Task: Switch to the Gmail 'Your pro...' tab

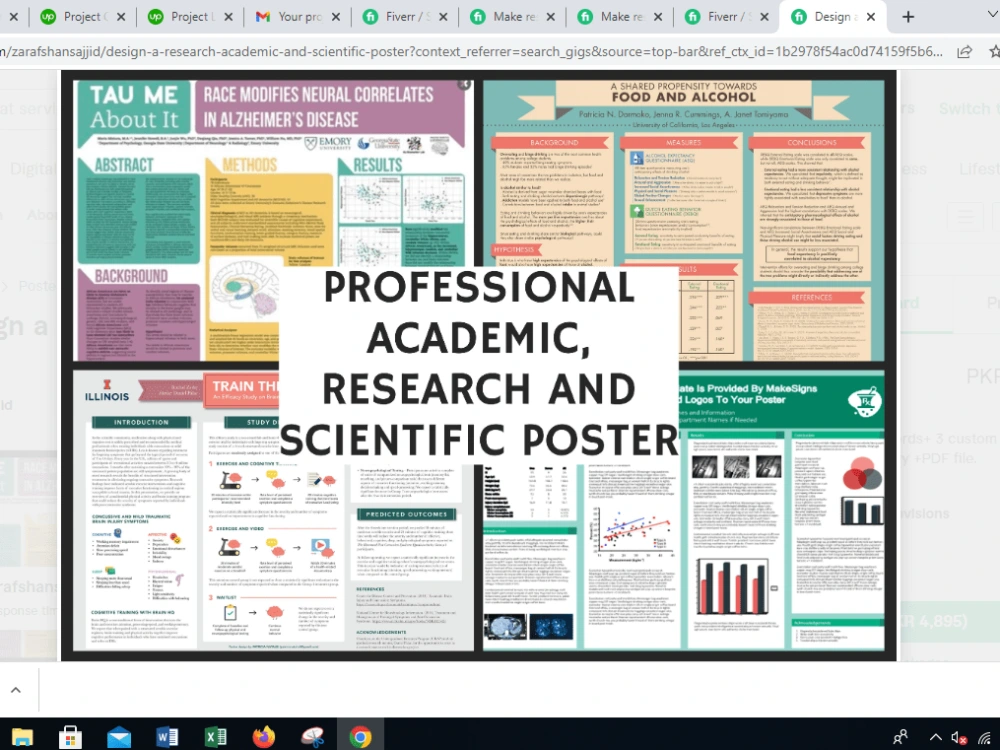Action: [290, 16]
